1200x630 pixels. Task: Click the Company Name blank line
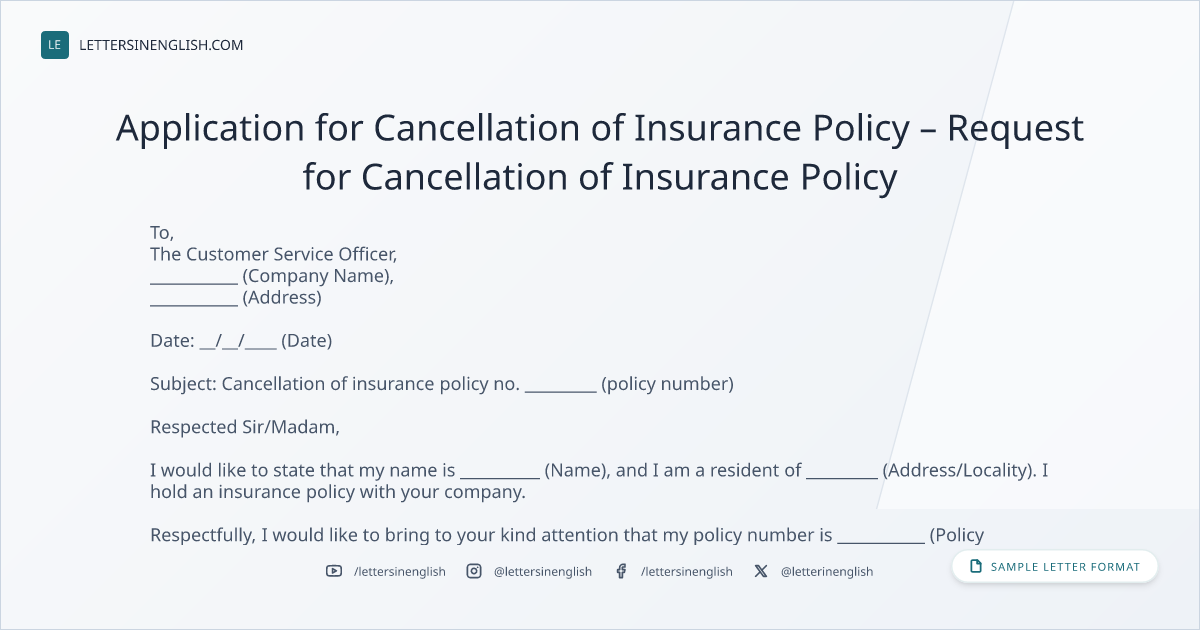[x=194, y=277]
